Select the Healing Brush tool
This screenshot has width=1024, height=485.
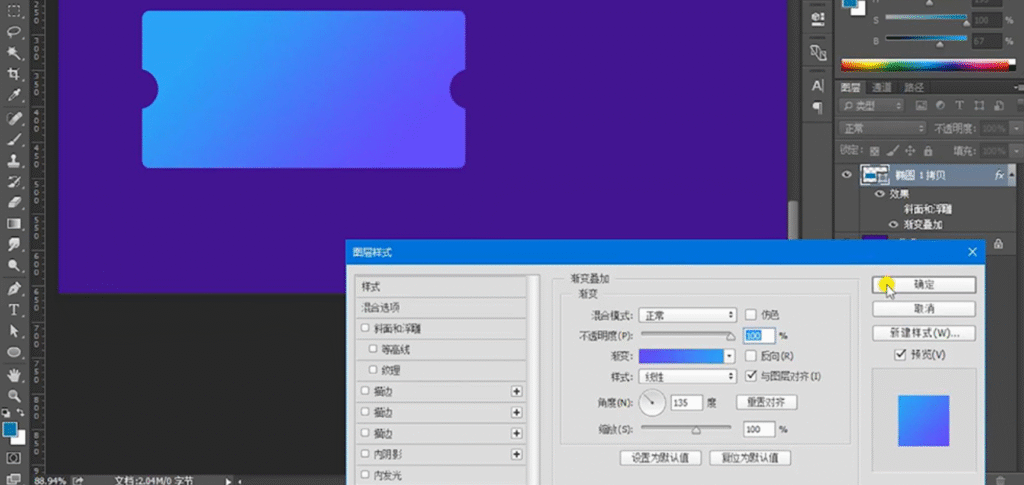[x=14, y=118]
